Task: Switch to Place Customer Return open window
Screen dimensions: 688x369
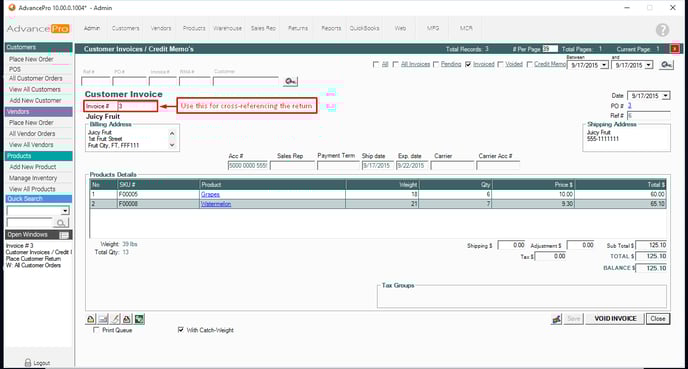Action: click(x=33, y=259)
